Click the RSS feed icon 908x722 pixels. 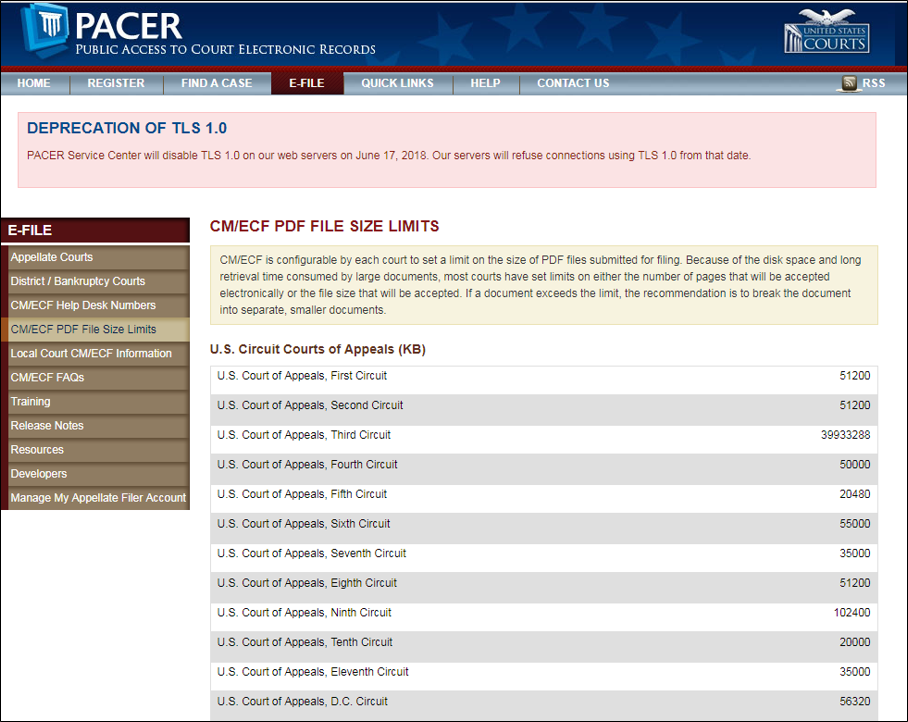point(848,83)
